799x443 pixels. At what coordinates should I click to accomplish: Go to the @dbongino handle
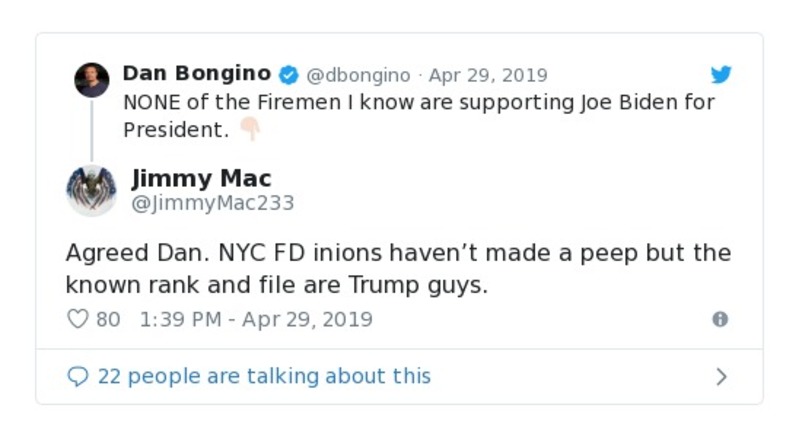click(x=357, y=75)
